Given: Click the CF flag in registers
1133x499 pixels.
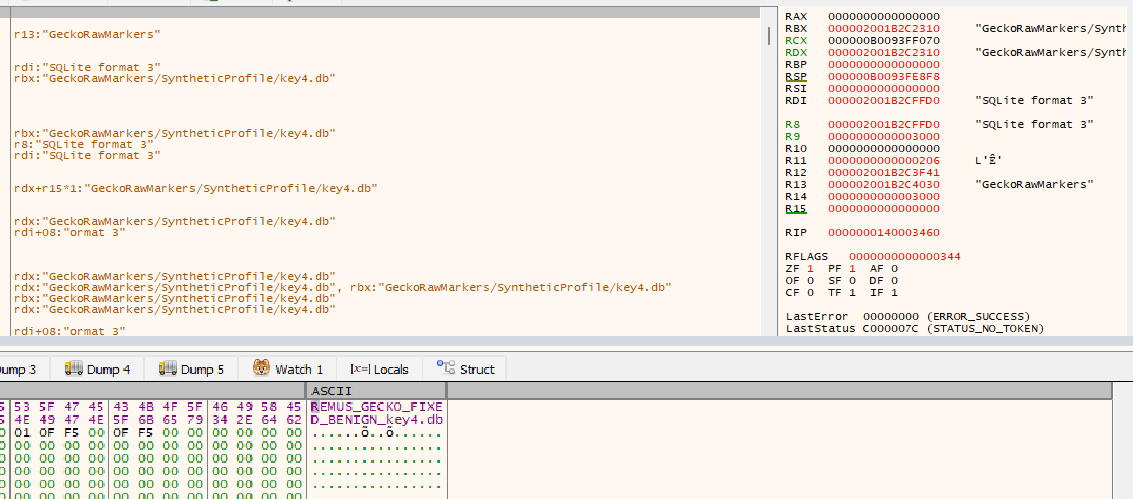Looking at the screenshot, I should click(799, 292).
